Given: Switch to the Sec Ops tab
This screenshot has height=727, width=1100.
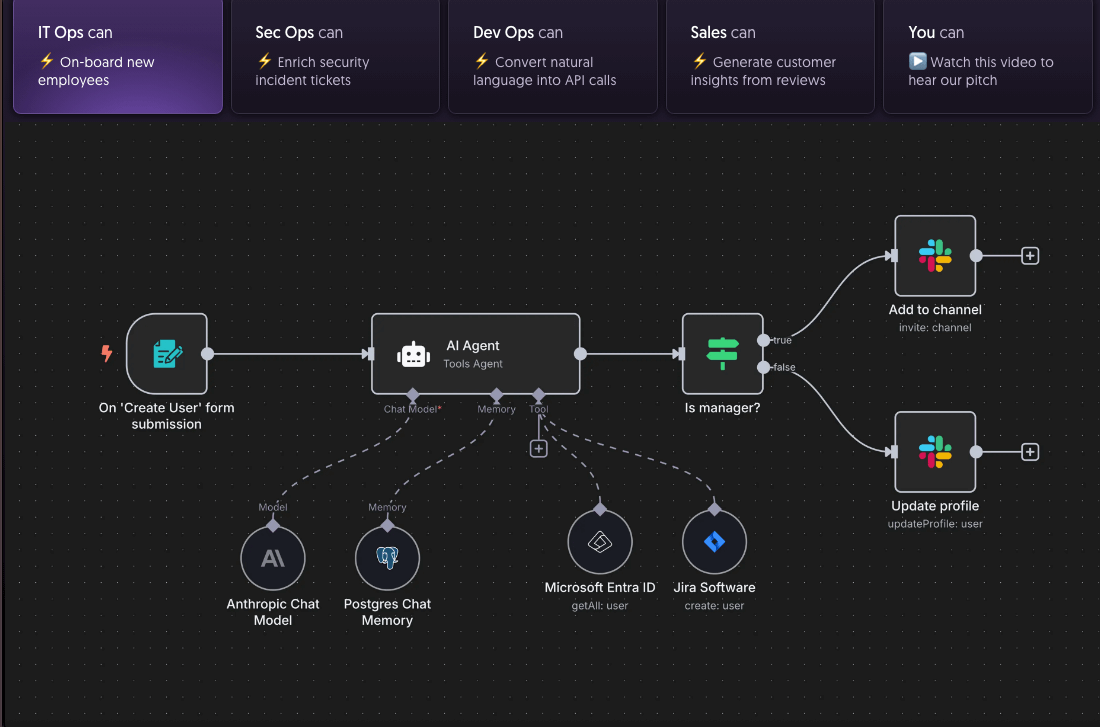Looking at the screenshot, I should coord(335,56).
